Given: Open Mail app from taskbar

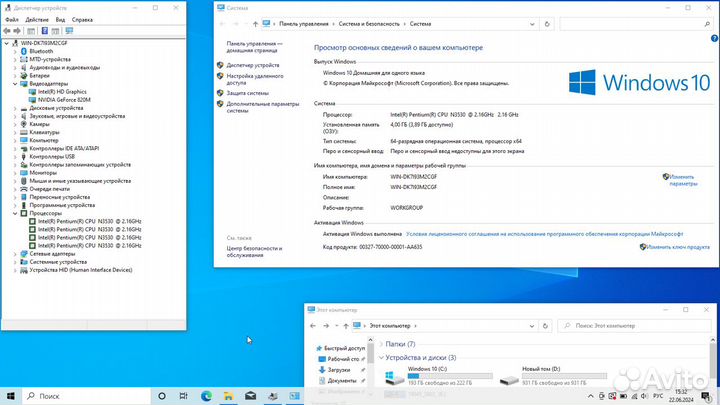Looking at the screenshot, I should click(250, 396).
